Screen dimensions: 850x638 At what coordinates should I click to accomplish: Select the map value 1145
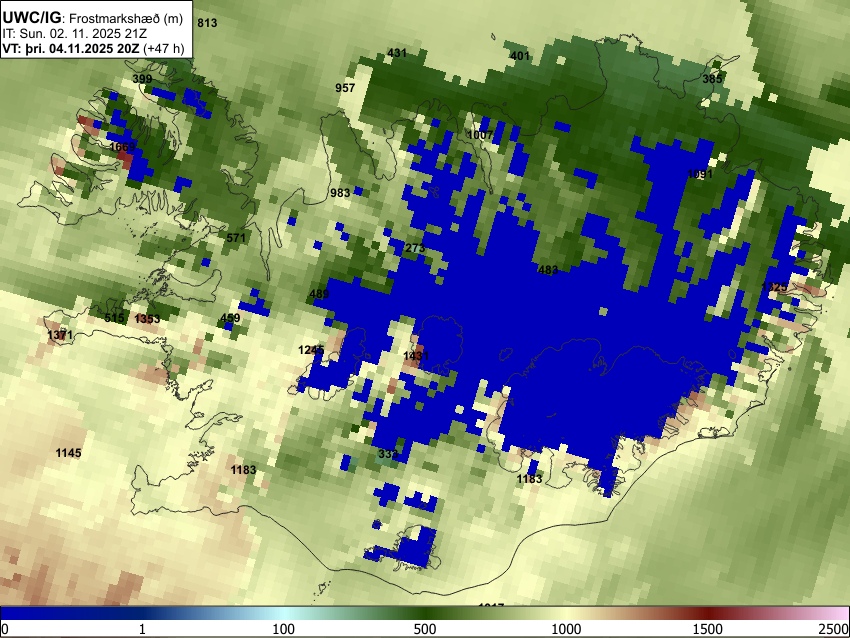(69, 453)
